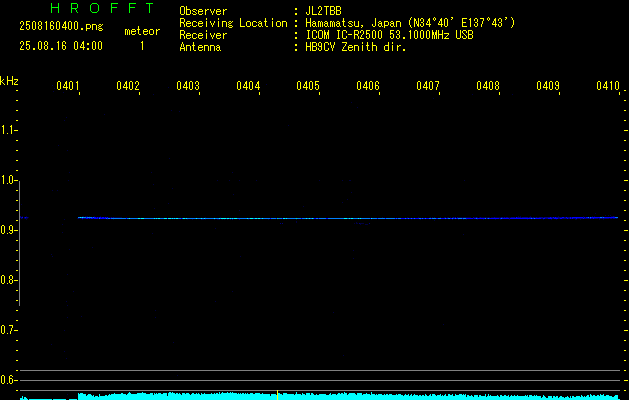Click the 1.0 frequency axis label

pyautogui.click(x=8, y=180)
